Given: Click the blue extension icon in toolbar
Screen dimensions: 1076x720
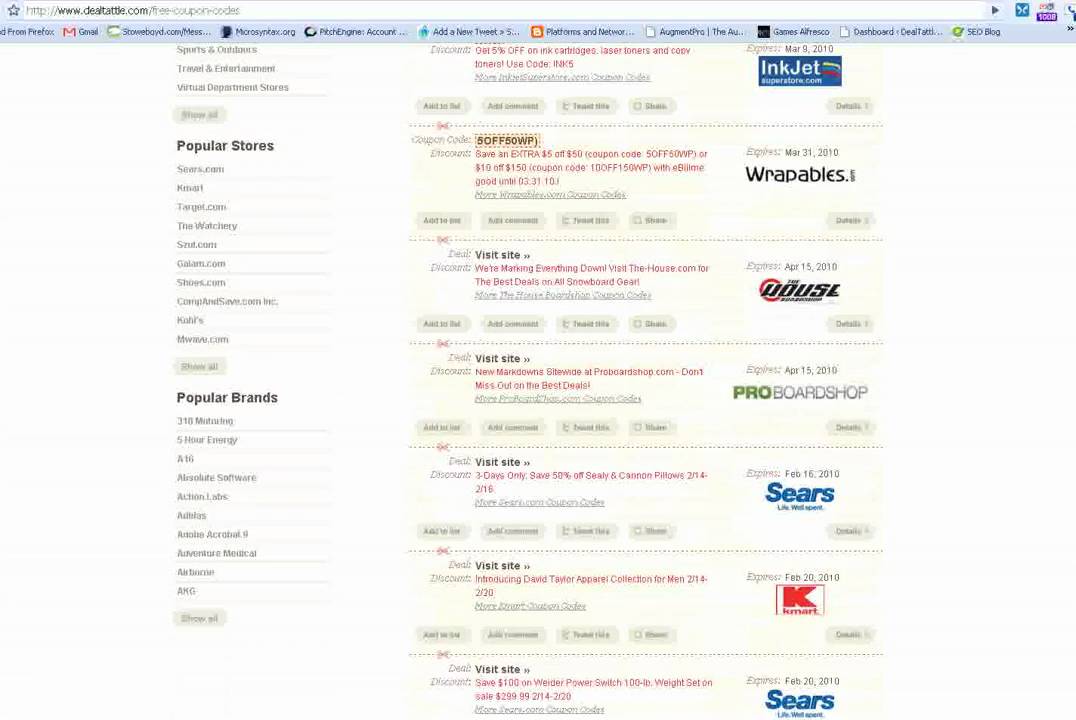Looking at the screenshot, I should tap(1022, 10).
